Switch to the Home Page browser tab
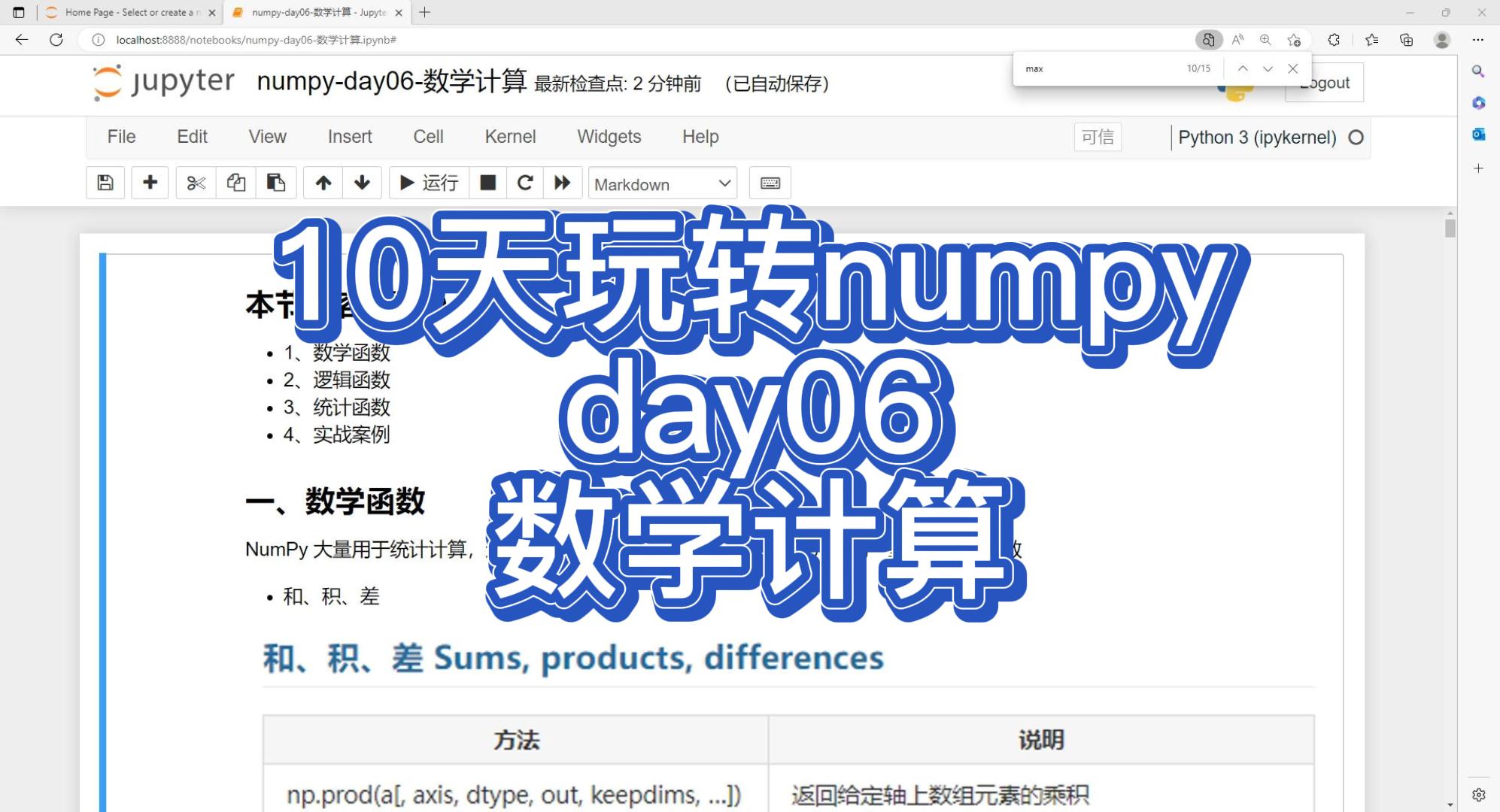1500x812 pixels. click(x=129, y=12)
